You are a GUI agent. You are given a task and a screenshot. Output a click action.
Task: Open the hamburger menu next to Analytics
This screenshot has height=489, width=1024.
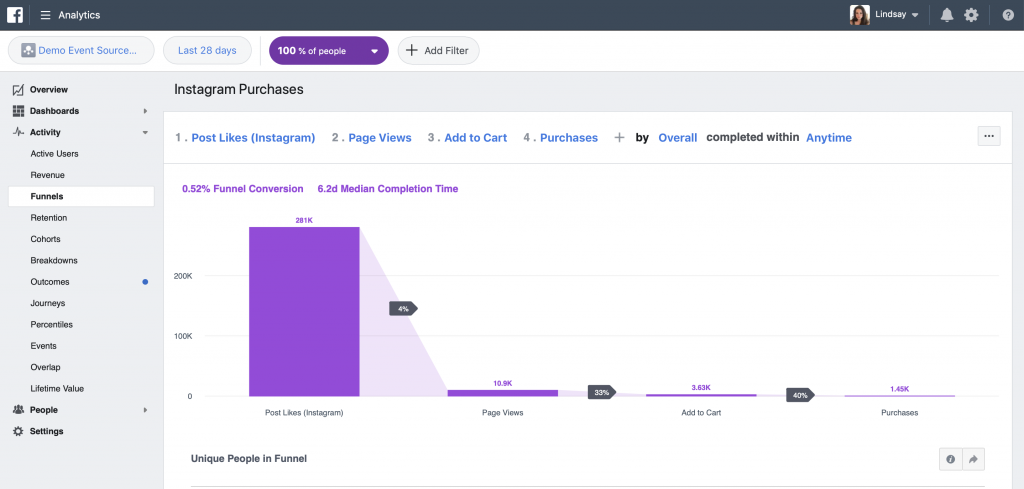(x=45, y=15)
